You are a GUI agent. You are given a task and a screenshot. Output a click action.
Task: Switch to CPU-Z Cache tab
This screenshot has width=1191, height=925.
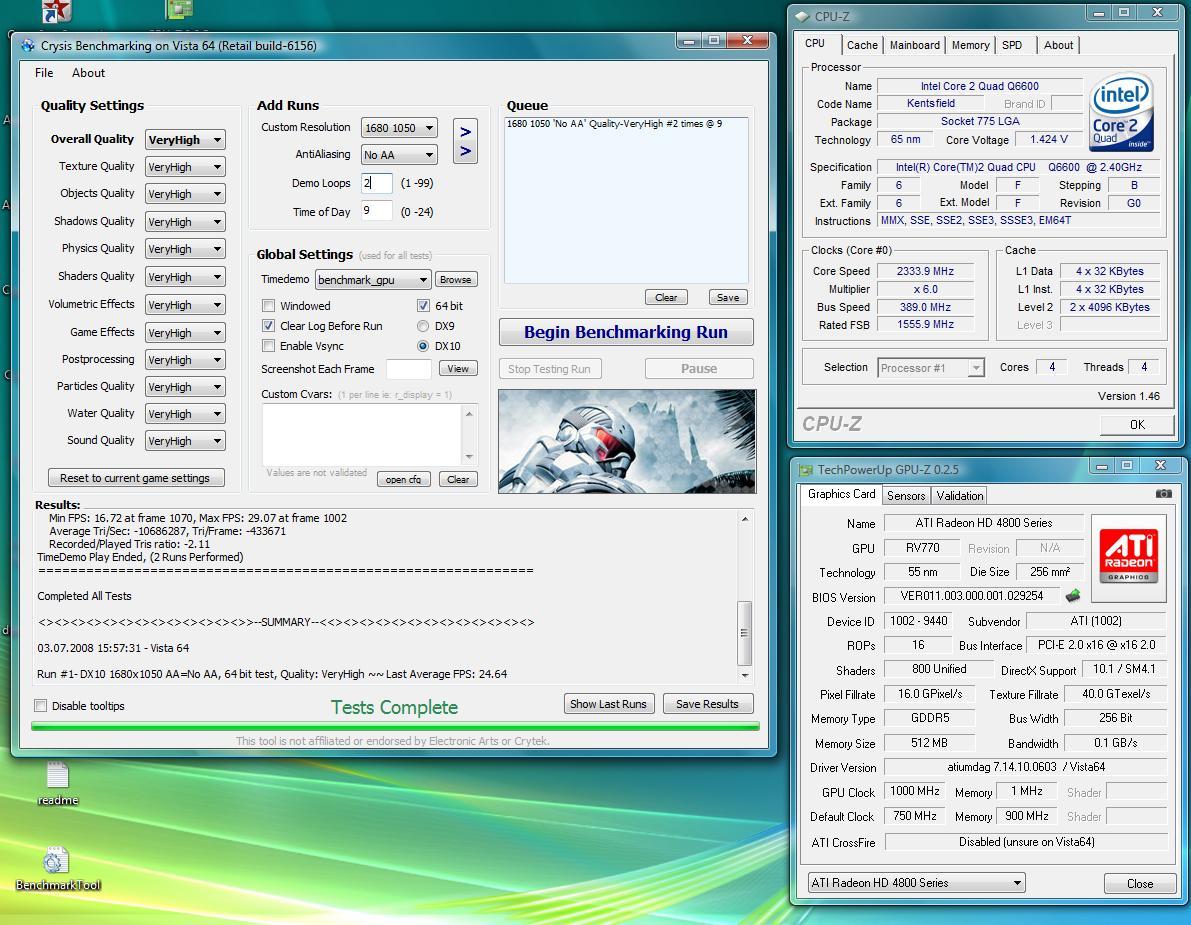coord(862,45)
